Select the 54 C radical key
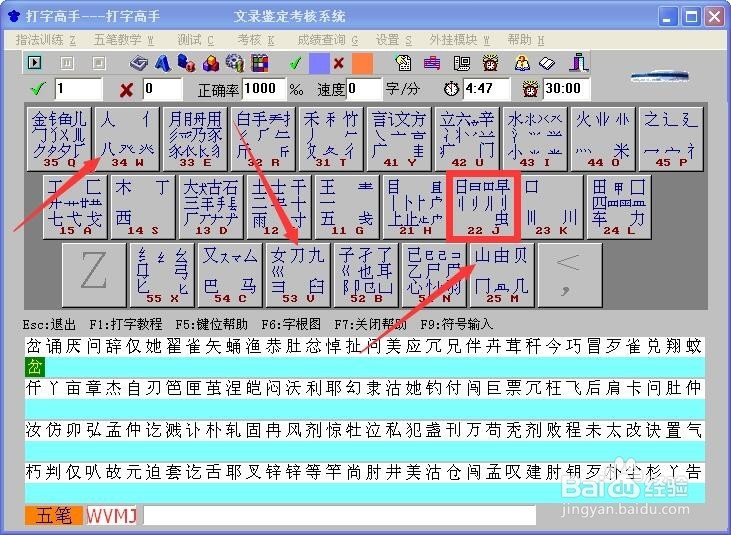Screen dimensions: 731x535 pos(230,275)
